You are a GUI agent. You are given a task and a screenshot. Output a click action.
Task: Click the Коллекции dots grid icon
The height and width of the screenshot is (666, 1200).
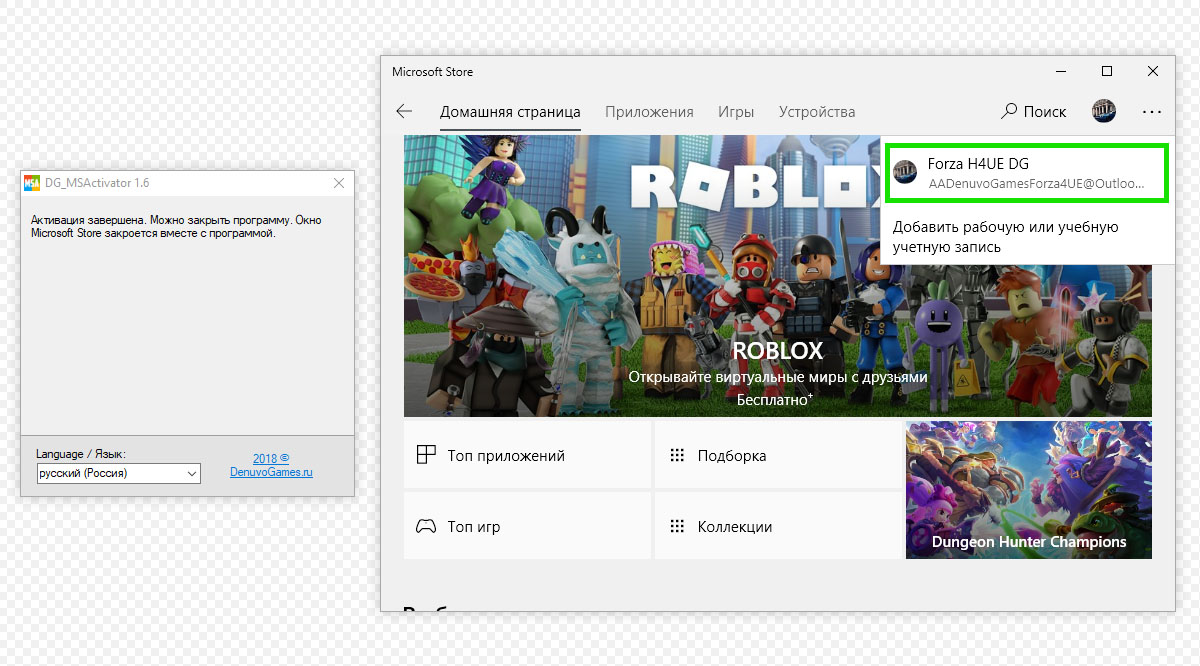[677, 526]
